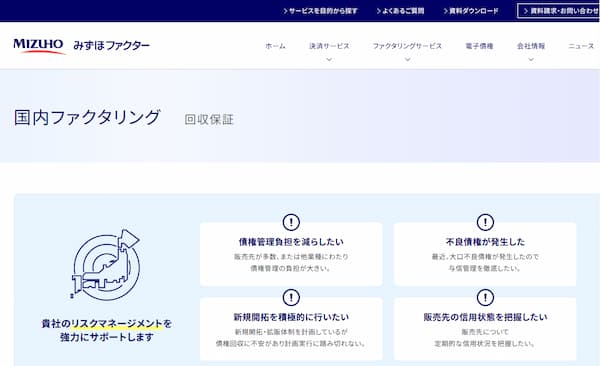This screenshot has width=600, height=366.
Task: Click 貴社のリスクマネージメントを text
Action: 107,324
